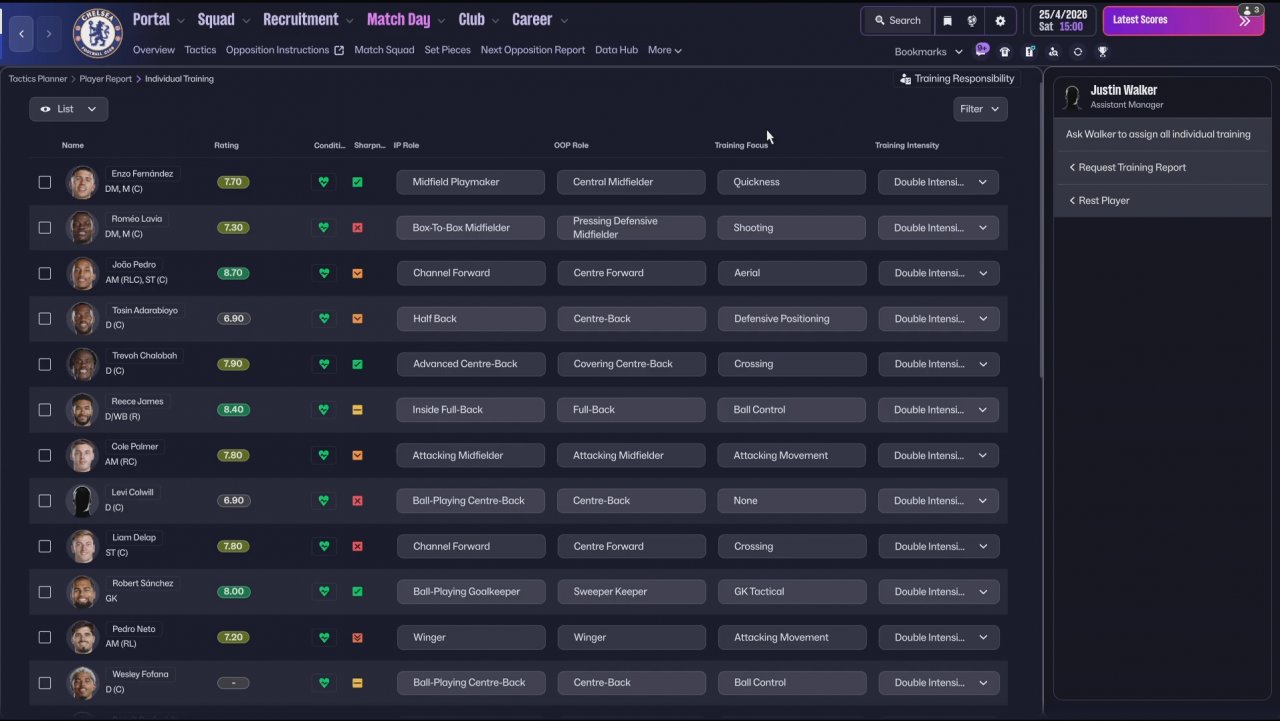Click Cole Palmer's condition heart icon
Viewport: 1280px width, 721px height.
[x=323, y=455]
